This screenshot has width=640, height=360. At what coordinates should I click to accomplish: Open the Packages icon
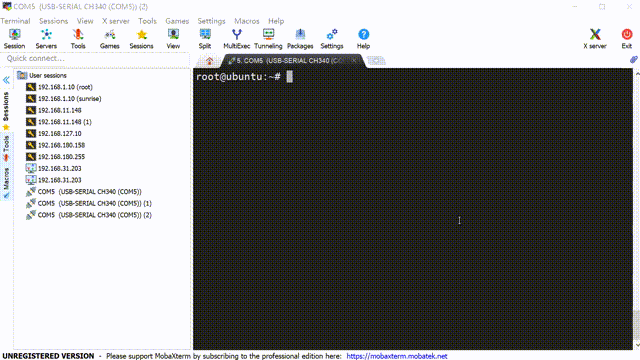coord(300,39)
